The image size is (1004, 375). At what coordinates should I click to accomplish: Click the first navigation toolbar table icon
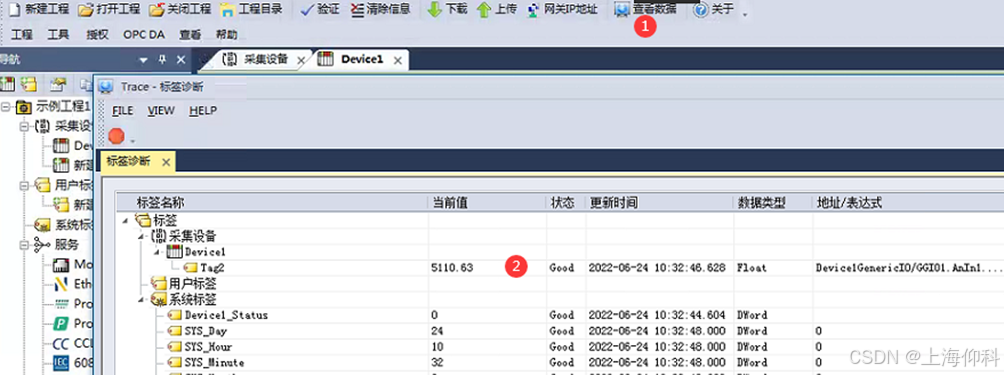7,83
